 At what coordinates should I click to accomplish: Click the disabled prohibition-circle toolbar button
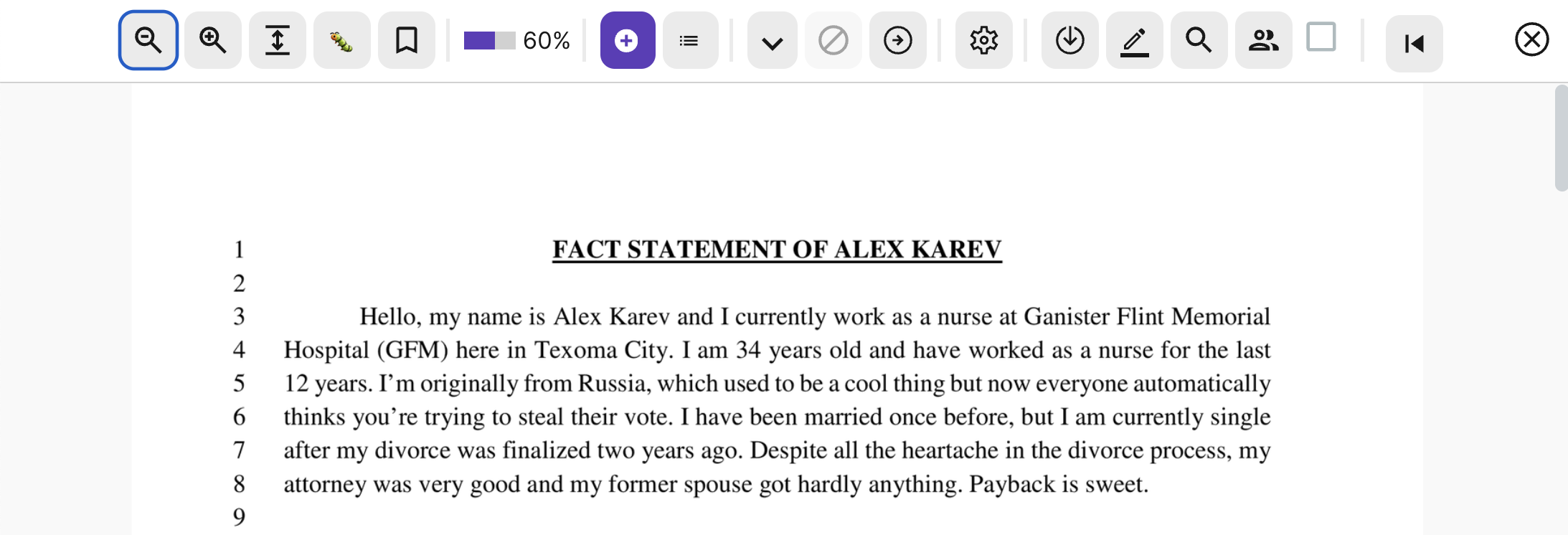point(833,40)
